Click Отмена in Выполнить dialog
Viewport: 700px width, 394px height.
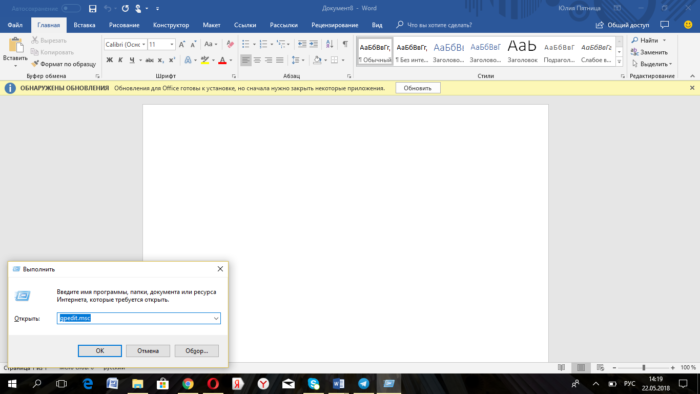click(148, 351)
